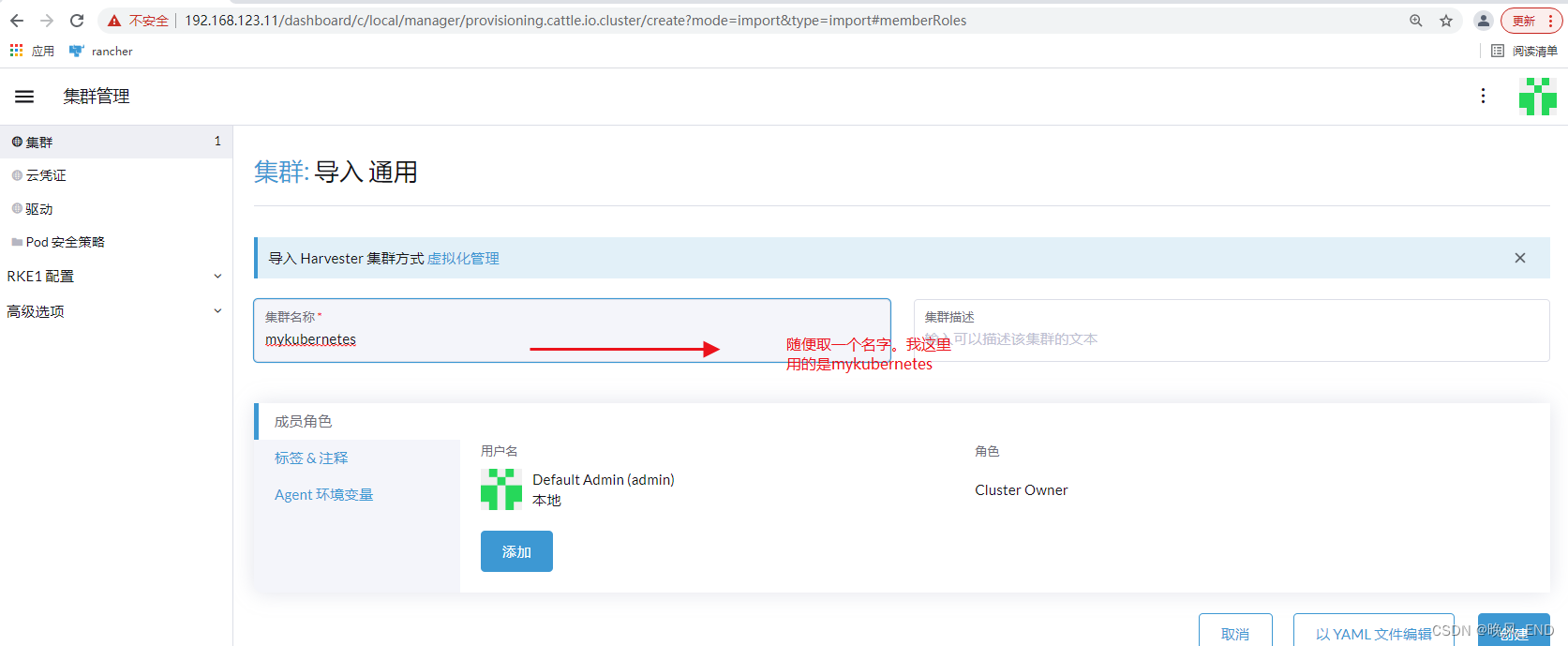Open the header three-dot menu
Screen dimensions: 1568x646
[x=1483, y=96]
